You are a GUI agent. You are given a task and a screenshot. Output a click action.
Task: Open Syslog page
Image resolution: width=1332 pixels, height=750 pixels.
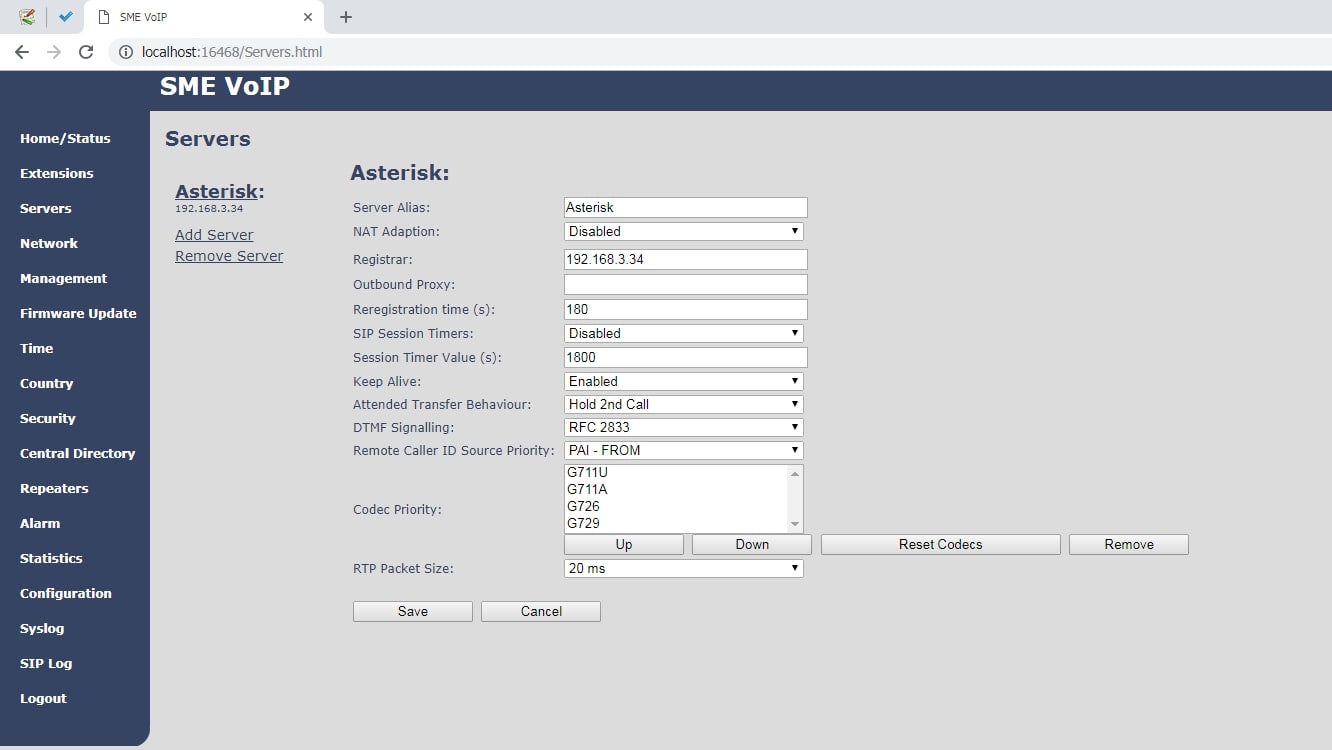pyautogui.click(x=42, y=629)
